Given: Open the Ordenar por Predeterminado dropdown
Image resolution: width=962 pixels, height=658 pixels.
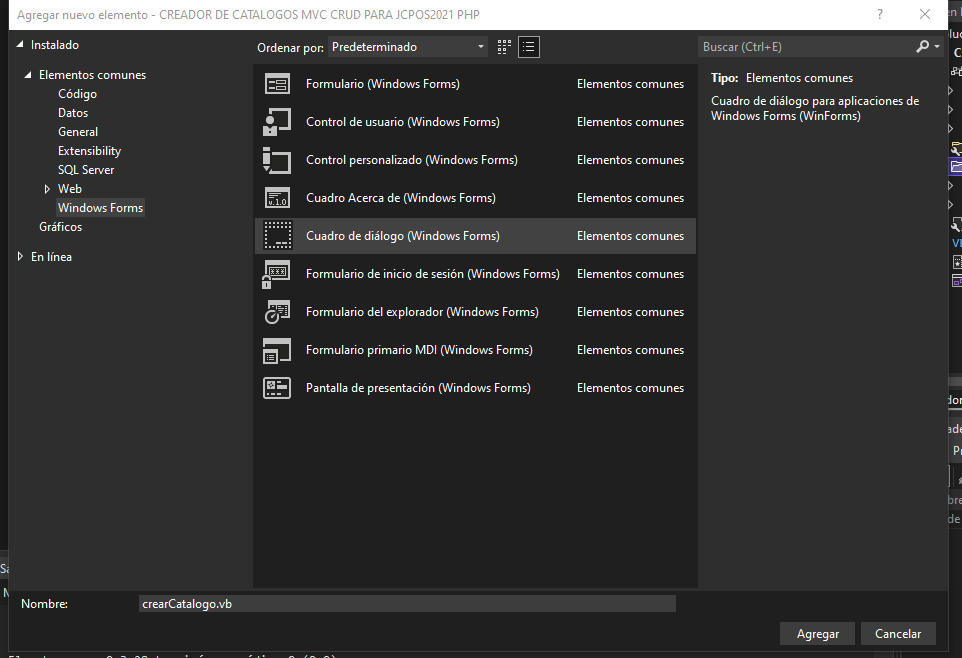Looking at the screenshot, I should coord(408,47).
